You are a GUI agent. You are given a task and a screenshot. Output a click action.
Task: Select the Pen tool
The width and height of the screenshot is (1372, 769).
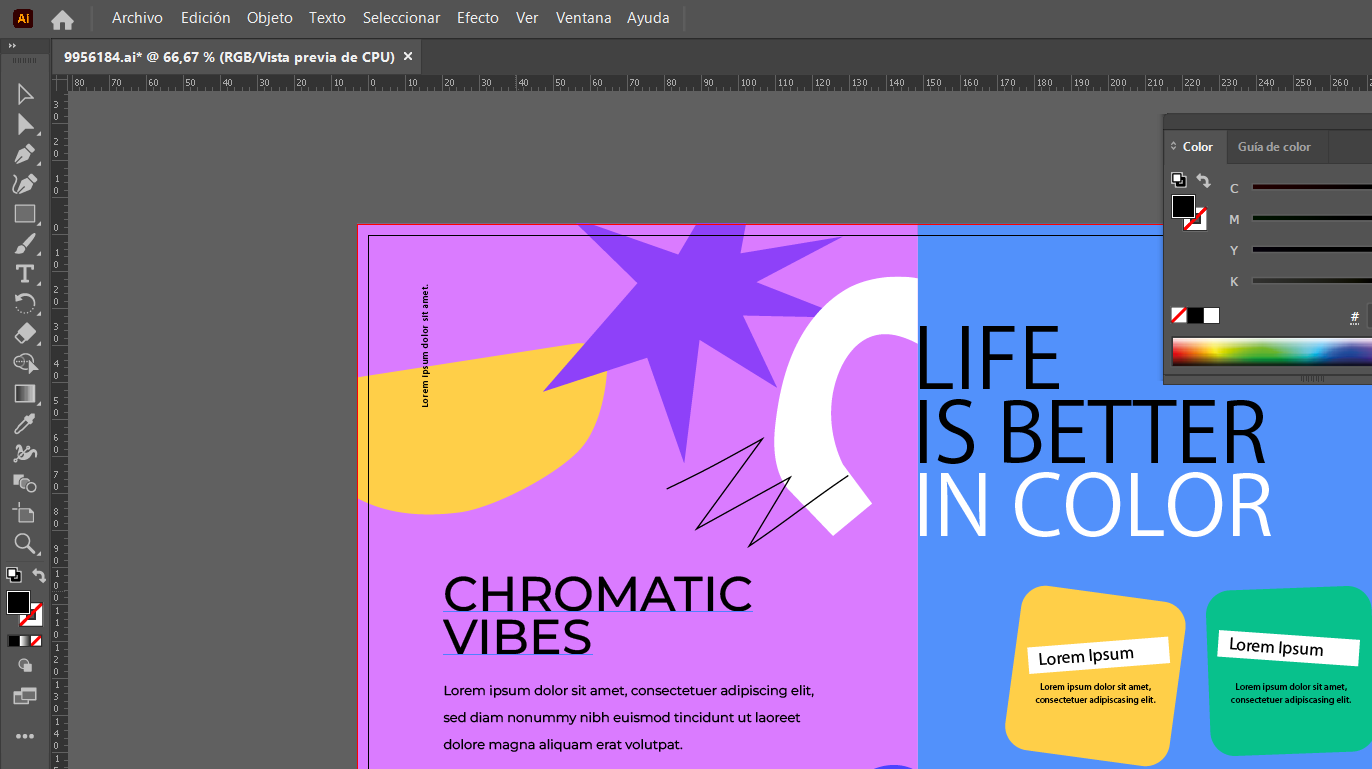click(x=25, y=154)
